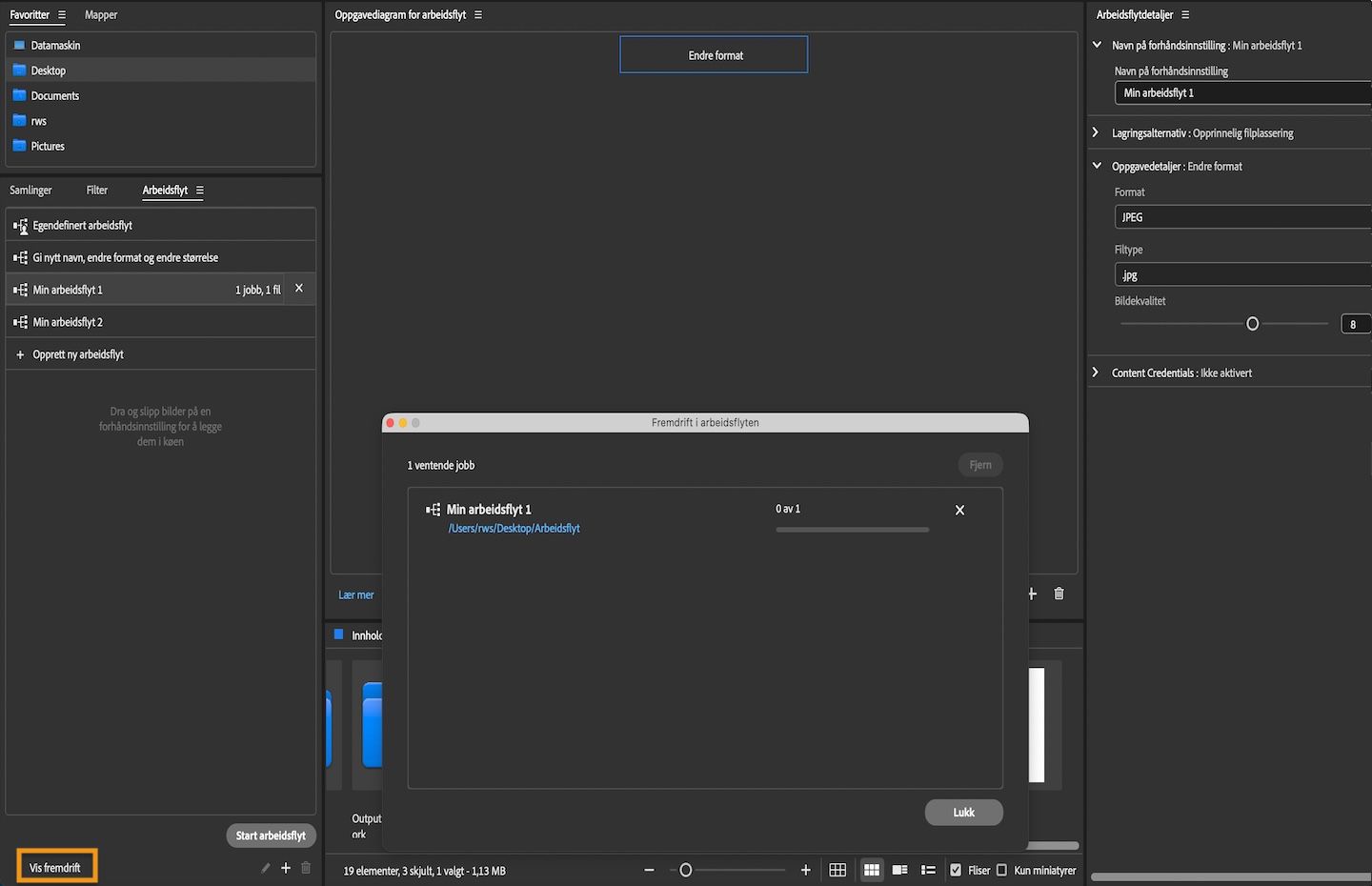Click the horizontal scrollbar under details panel
This screenshot has height=886, width=1372.
[x=1231, y=876]
